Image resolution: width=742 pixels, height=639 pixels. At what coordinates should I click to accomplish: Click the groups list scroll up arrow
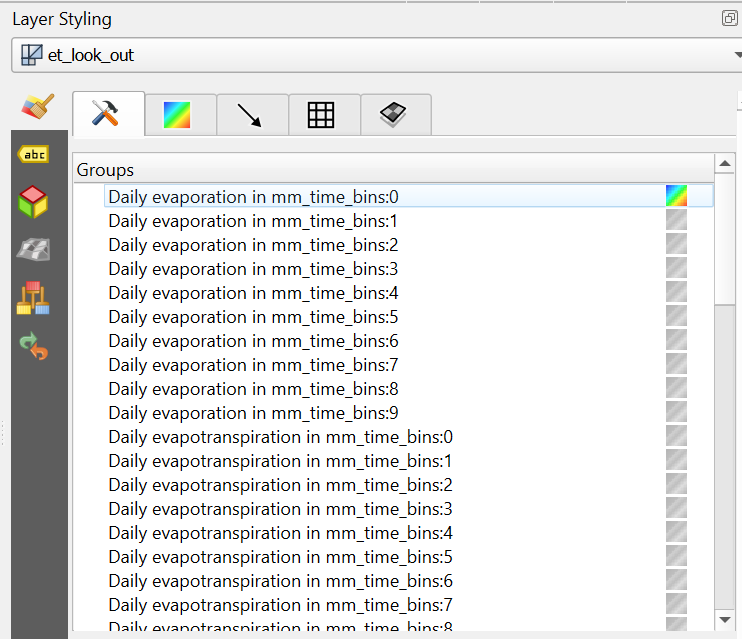point(726,163)
